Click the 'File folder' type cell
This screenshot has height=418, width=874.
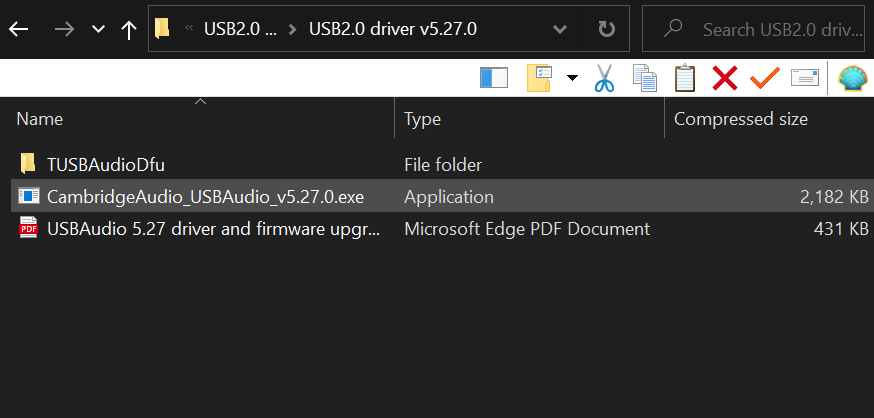point(443,164)
